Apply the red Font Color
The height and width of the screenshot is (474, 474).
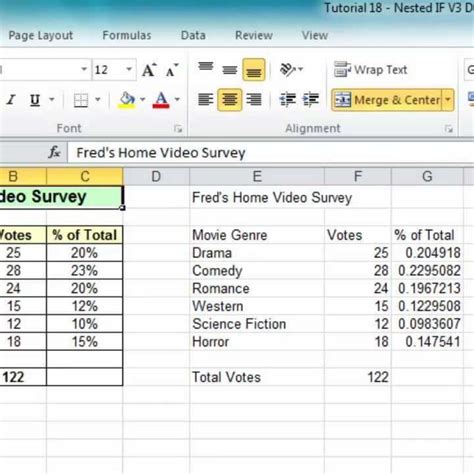[161, 100]
